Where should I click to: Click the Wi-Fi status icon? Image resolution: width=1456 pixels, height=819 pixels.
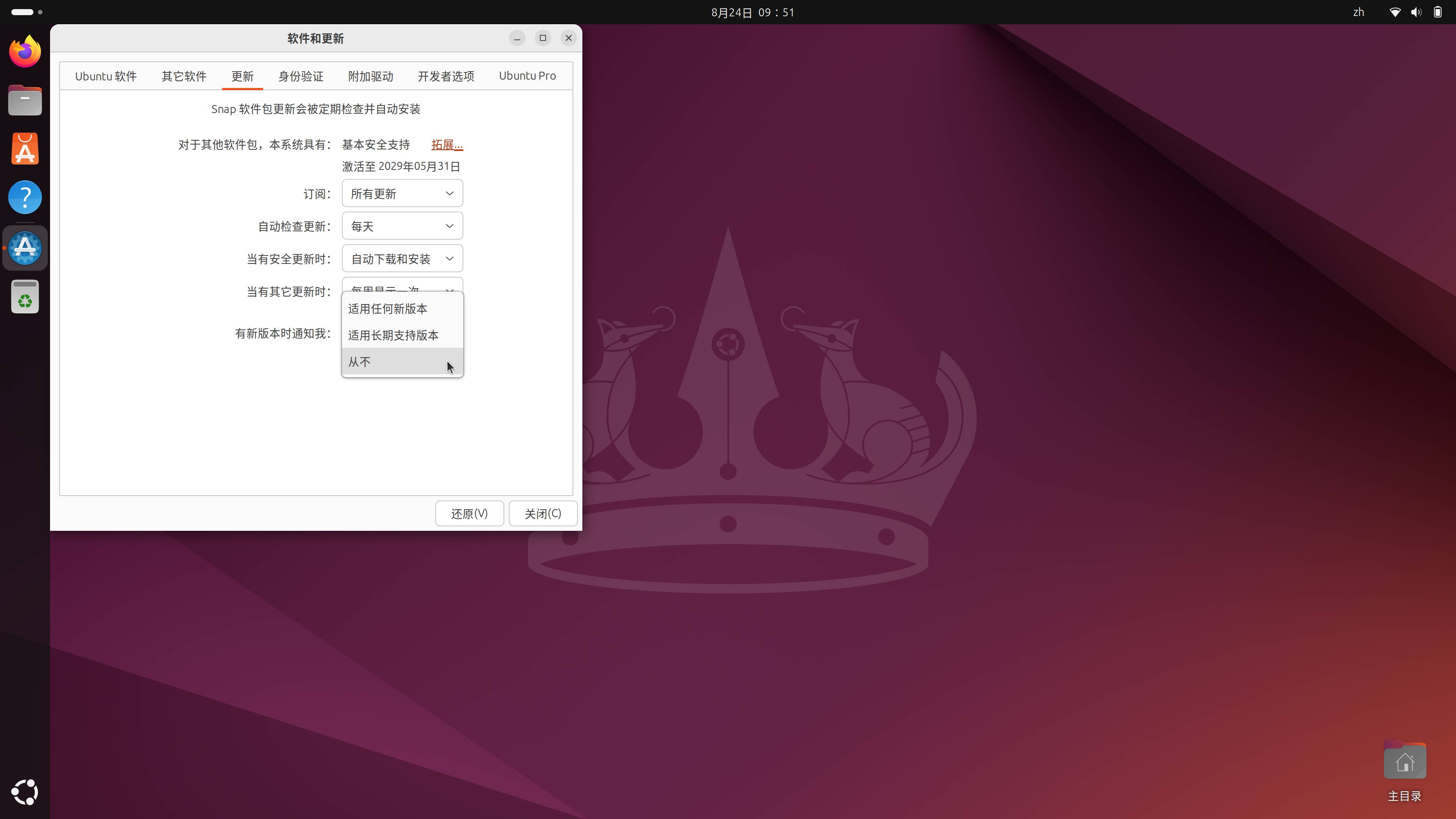click(x=1395, y=12)
